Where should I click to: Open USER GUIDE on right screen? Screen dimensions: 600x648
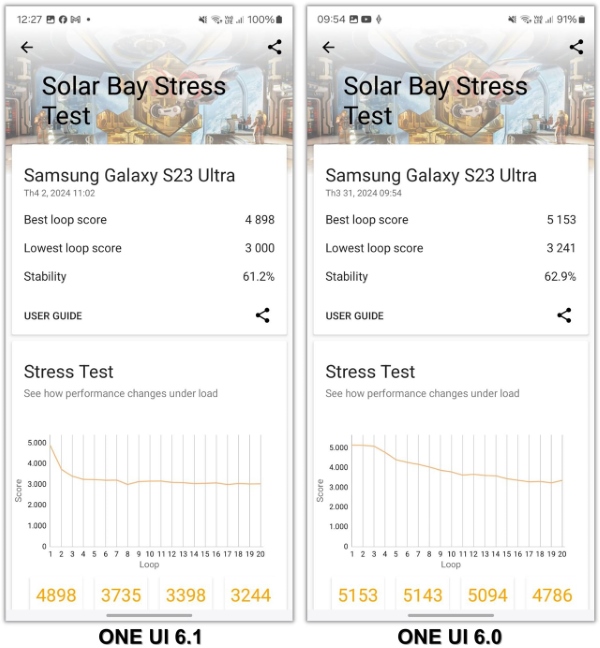[x=354, y=316]
